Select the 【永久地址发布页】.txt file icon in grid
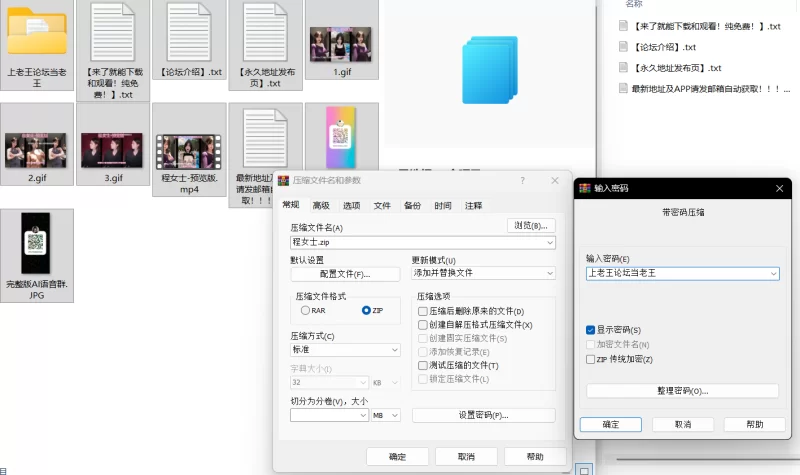This screenshot has height=475, width=800. coord(266,32)
